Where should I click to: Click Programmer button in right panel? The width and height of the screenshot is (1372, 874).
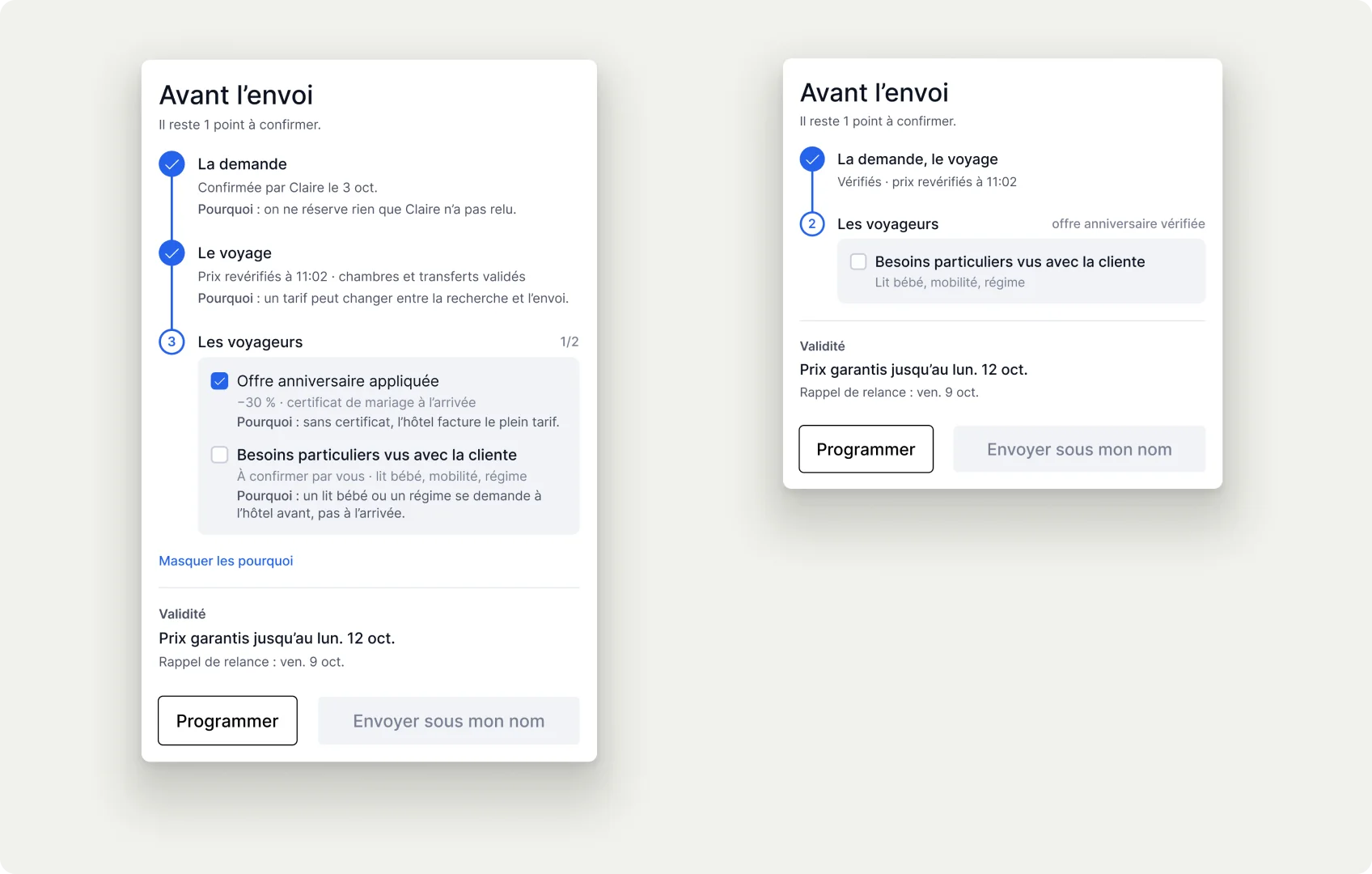click(866, 449)
